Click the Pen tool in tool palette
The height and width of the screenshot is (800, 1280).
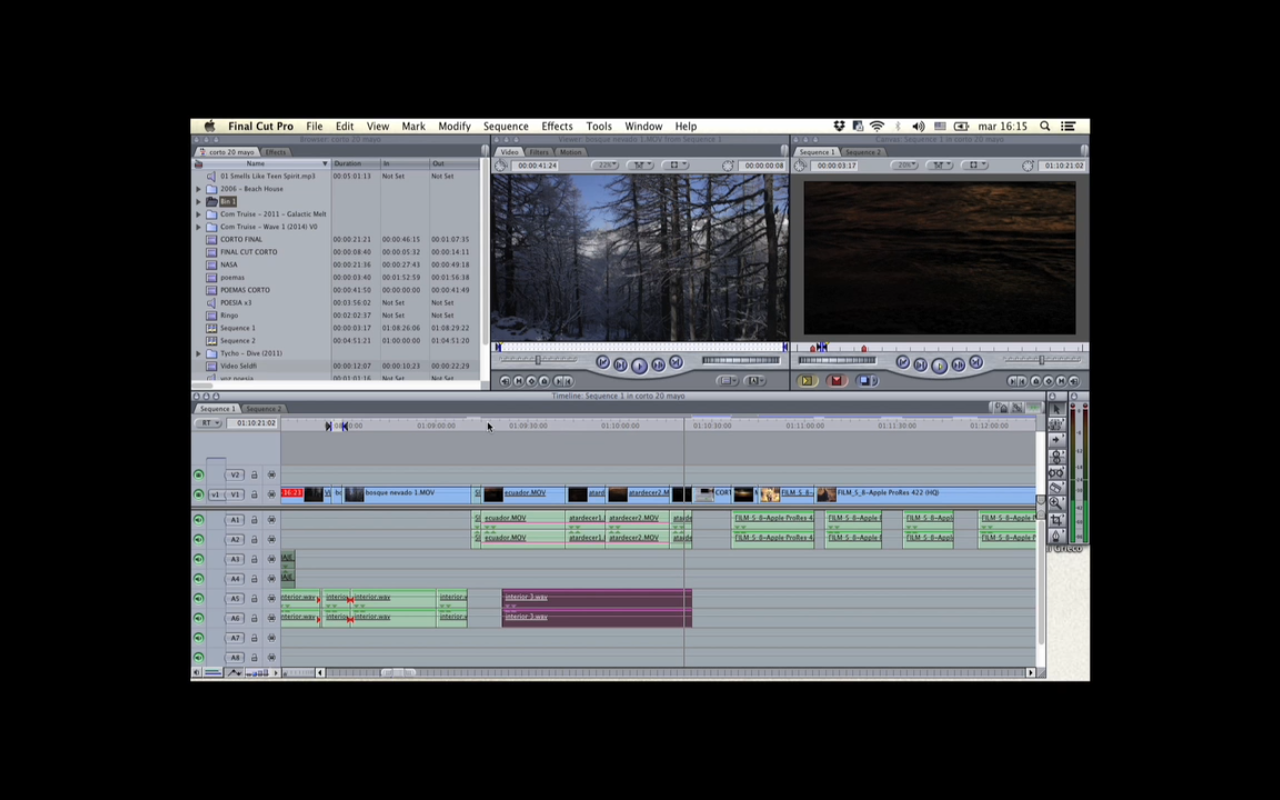[1056, 536]
